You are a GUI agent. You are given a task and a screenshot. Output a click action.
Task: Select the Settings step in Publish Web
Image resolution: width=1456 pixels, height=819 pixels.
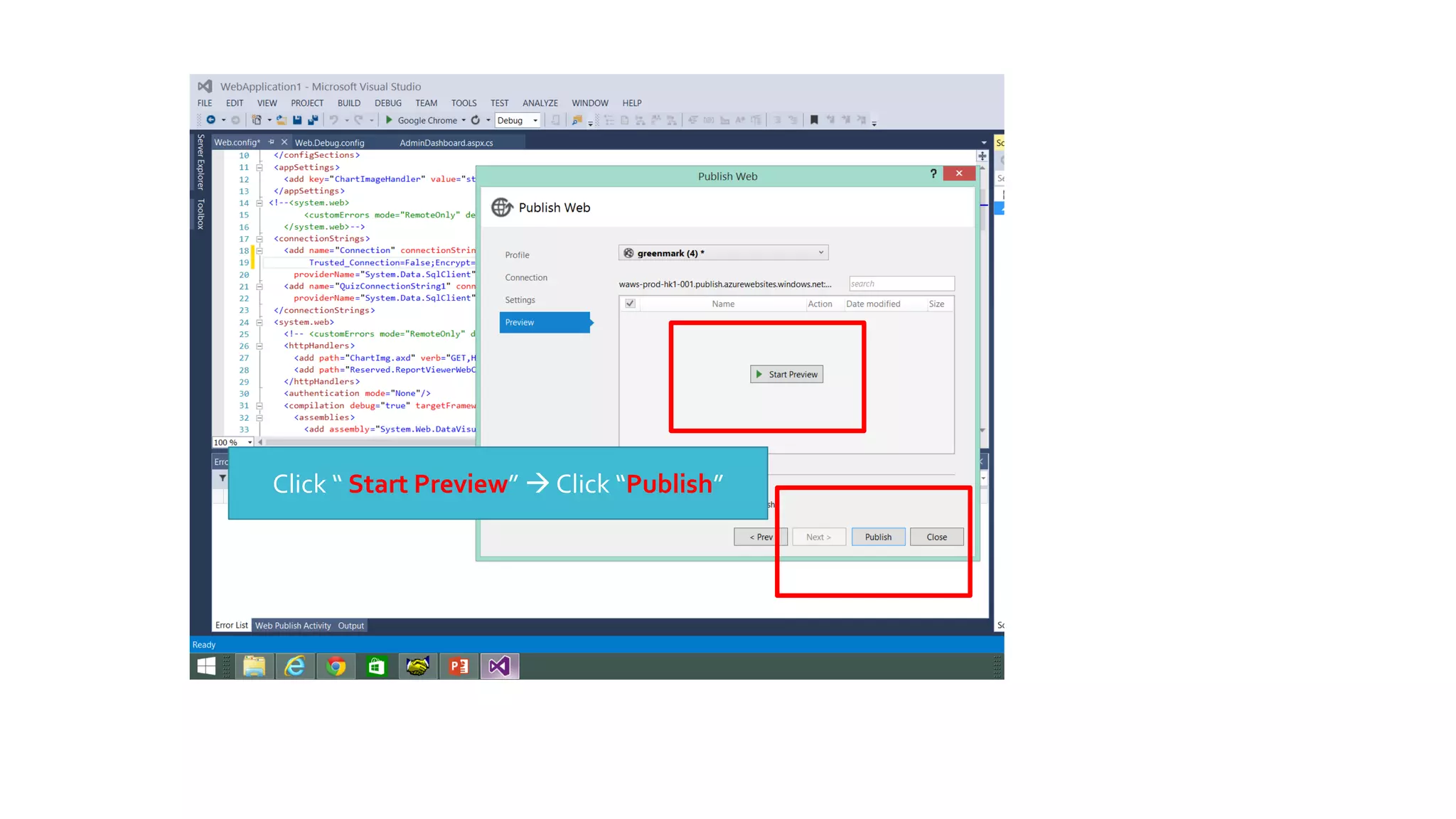click(520, 300)
